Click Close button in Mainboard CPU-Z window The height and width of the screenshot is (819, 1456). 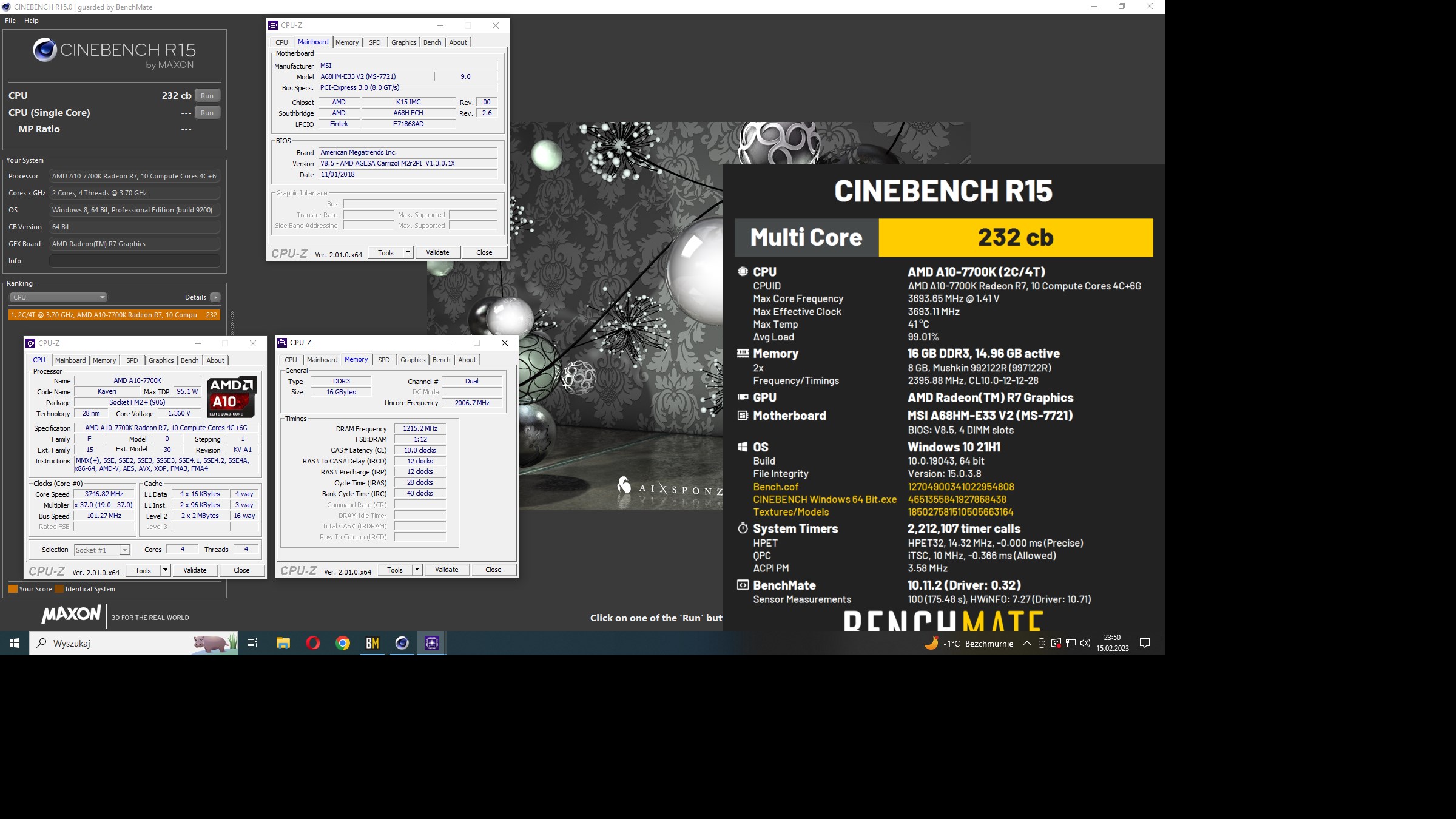484,253
